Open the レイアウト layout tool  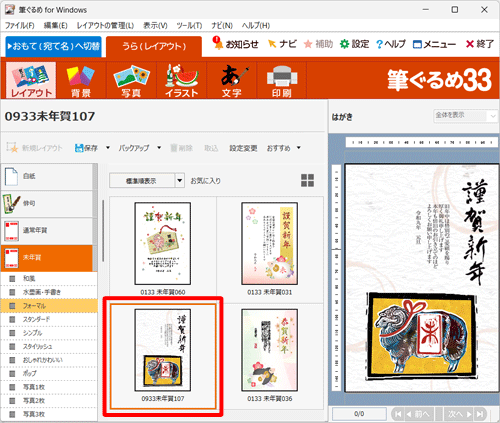coord(31,80)
